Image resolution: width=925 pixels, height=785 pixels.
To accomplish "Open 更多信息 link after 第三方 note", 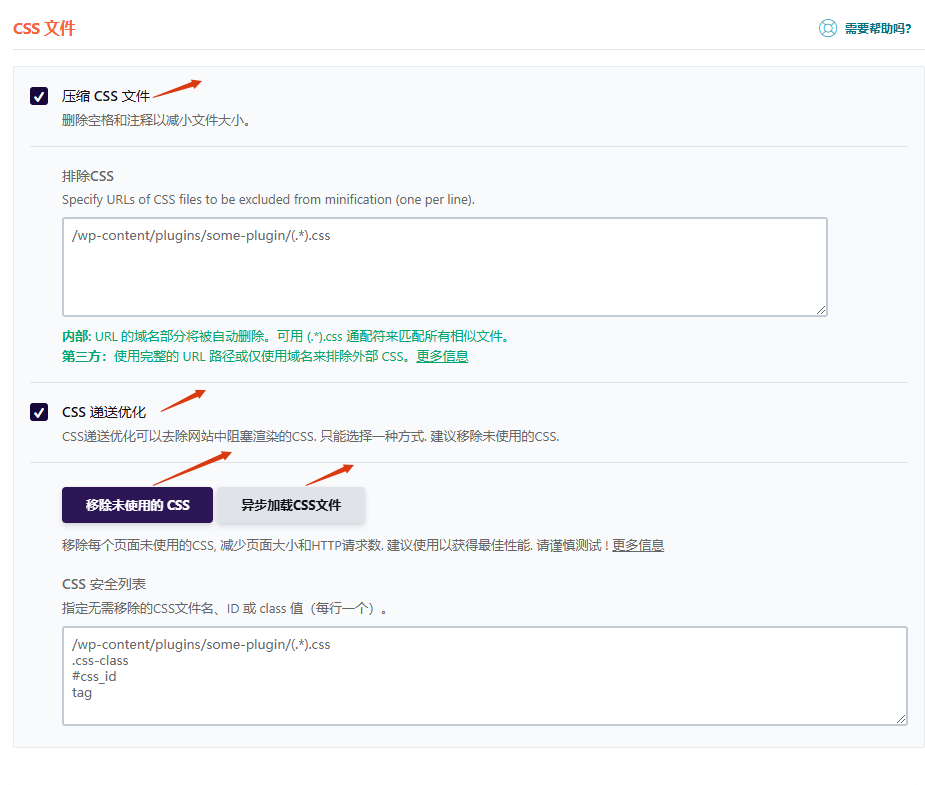I will [x=442, y=356].
